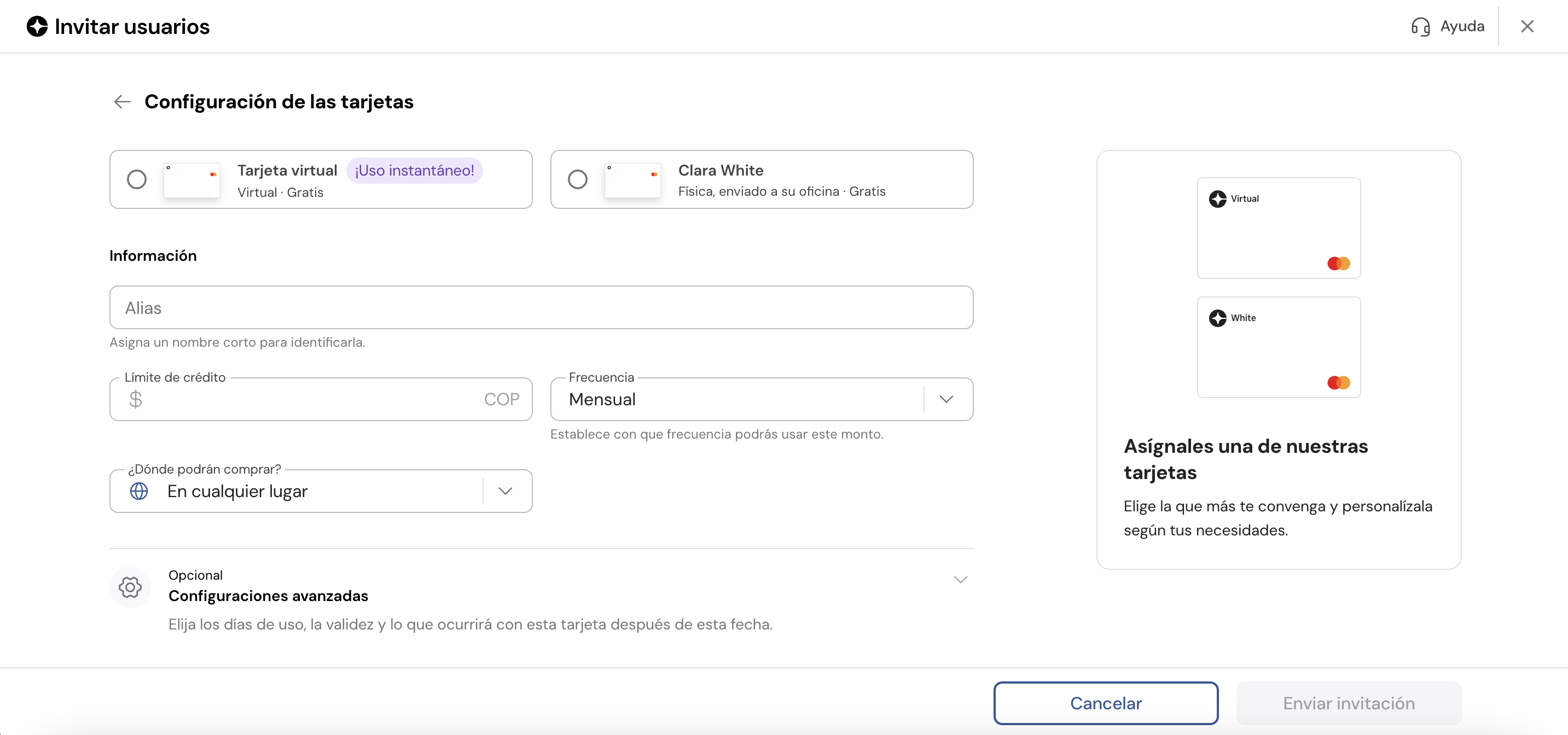The image size is (1568, 735).
Task: Go back with the left arrow icon
Action: [x=123, y=102]
